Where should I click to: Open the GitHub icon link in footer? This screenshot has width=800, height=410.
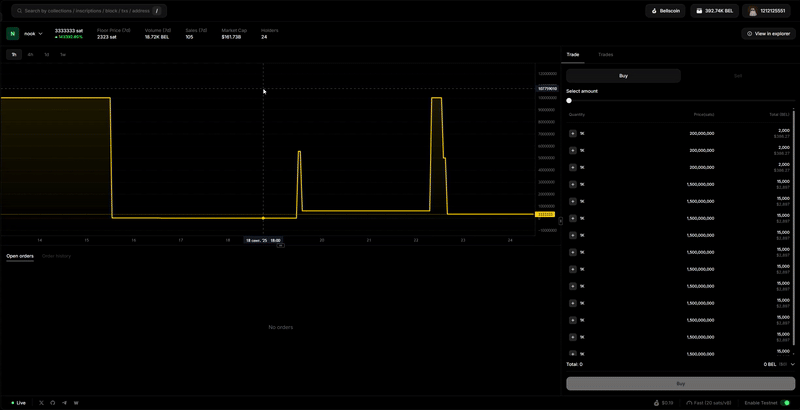click(x=53, y=402)
